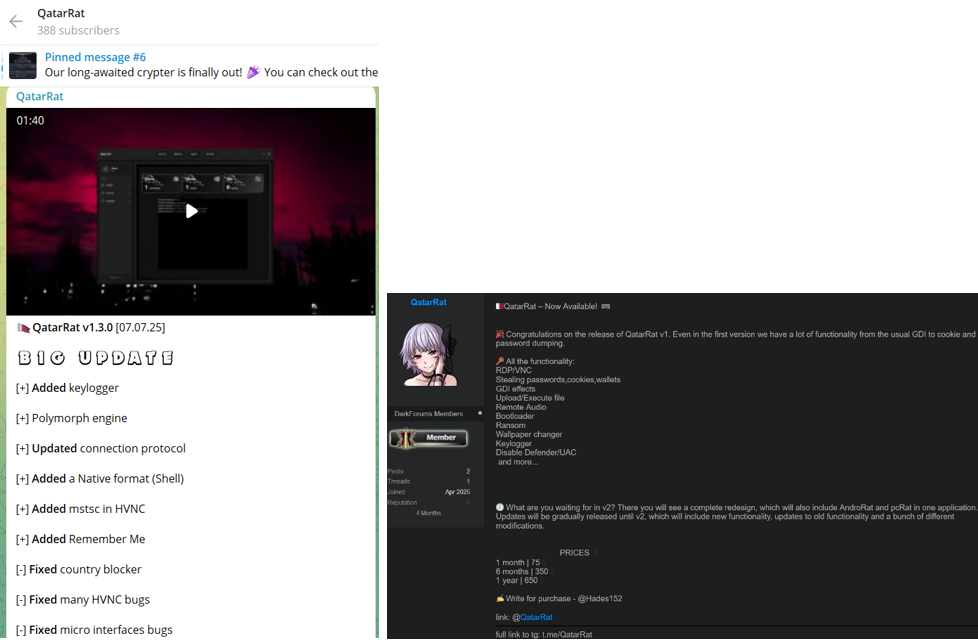Select the Added a Native format (Shell) line
Screen dimensions: 978x642
click(x=100, y=479)
